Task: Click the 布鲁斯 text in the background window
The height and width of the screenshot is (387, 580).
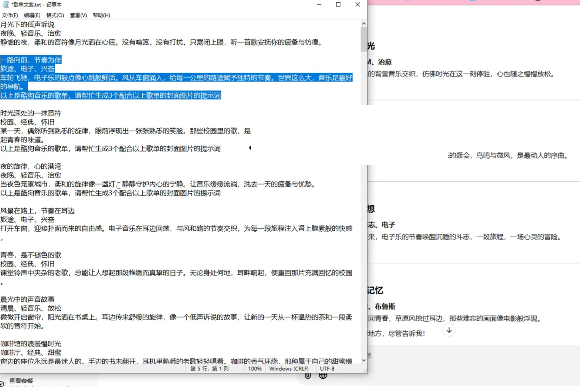Action: click(x=385, y=306)
